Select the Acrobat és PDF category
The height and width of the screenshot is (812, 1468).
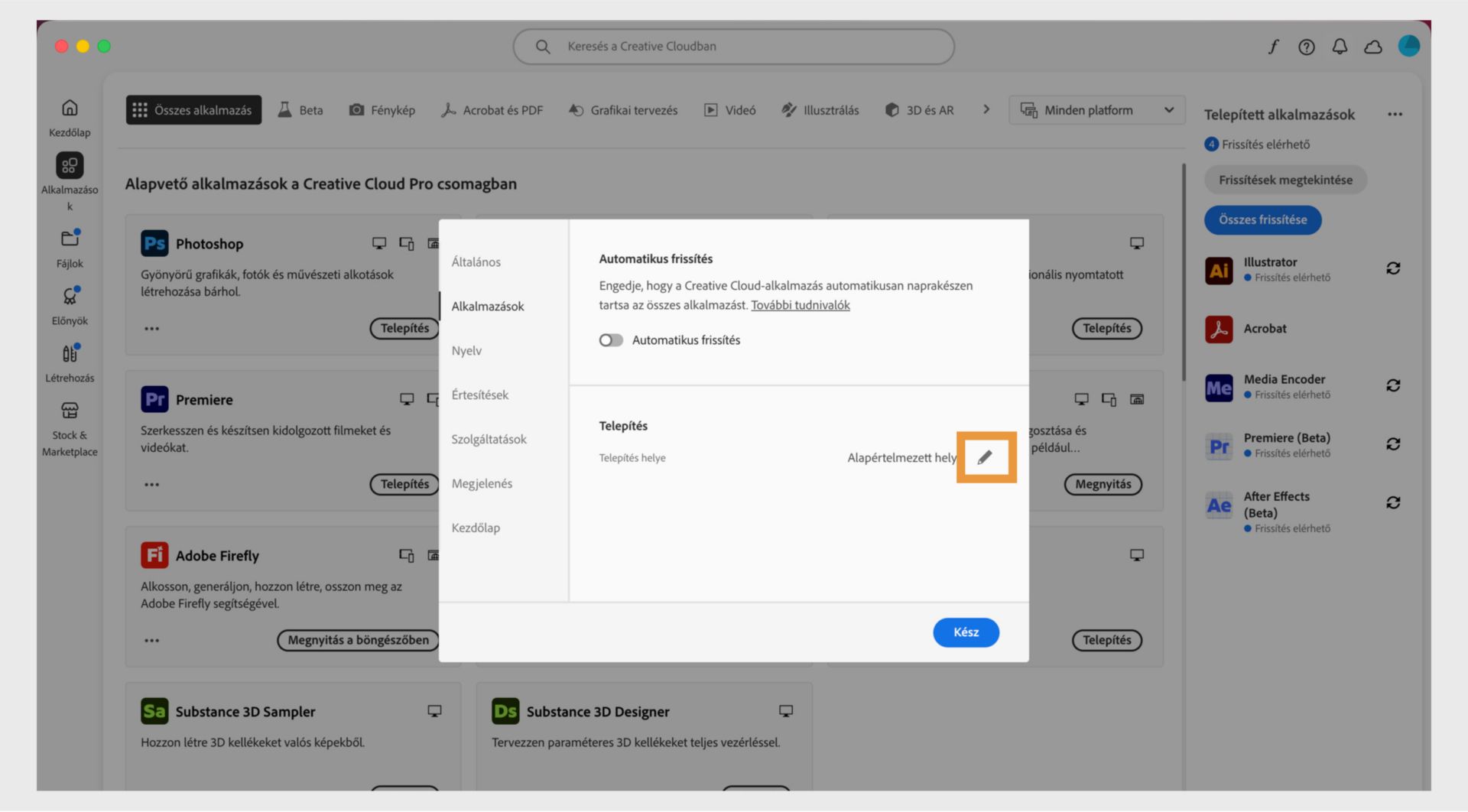(492, 110)
